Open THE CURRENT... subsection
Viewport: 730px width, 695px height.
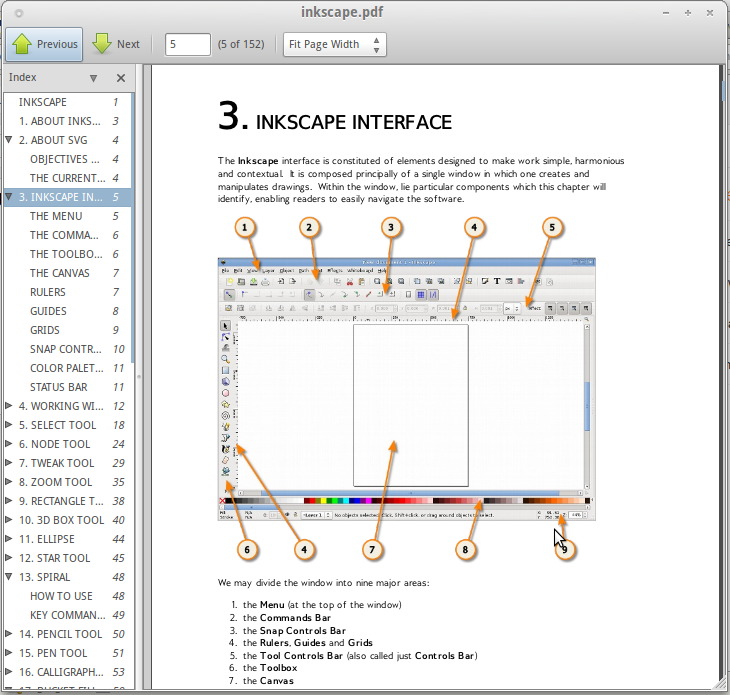click(x=68, y=178)
